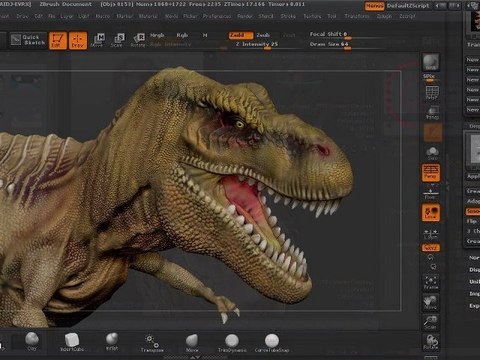The width and height of the screenshot is (480, 360).
Task: Select the Rotate gizmo button in top toolbar
Action: 138,40
